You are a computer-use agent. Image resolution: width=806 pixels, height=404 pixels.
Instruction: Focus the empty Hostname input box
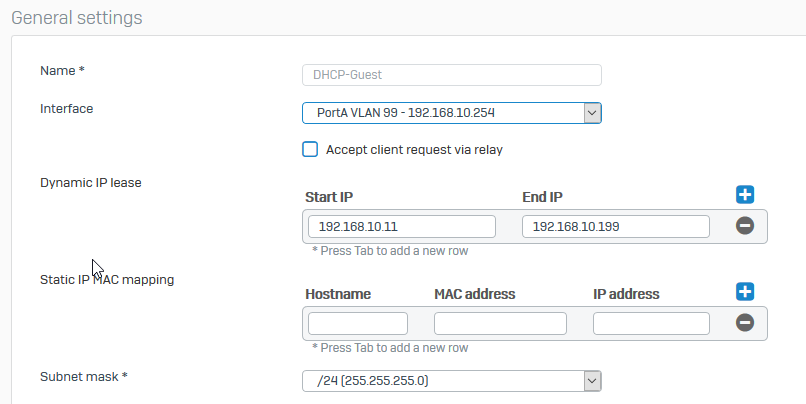(357, 323)
